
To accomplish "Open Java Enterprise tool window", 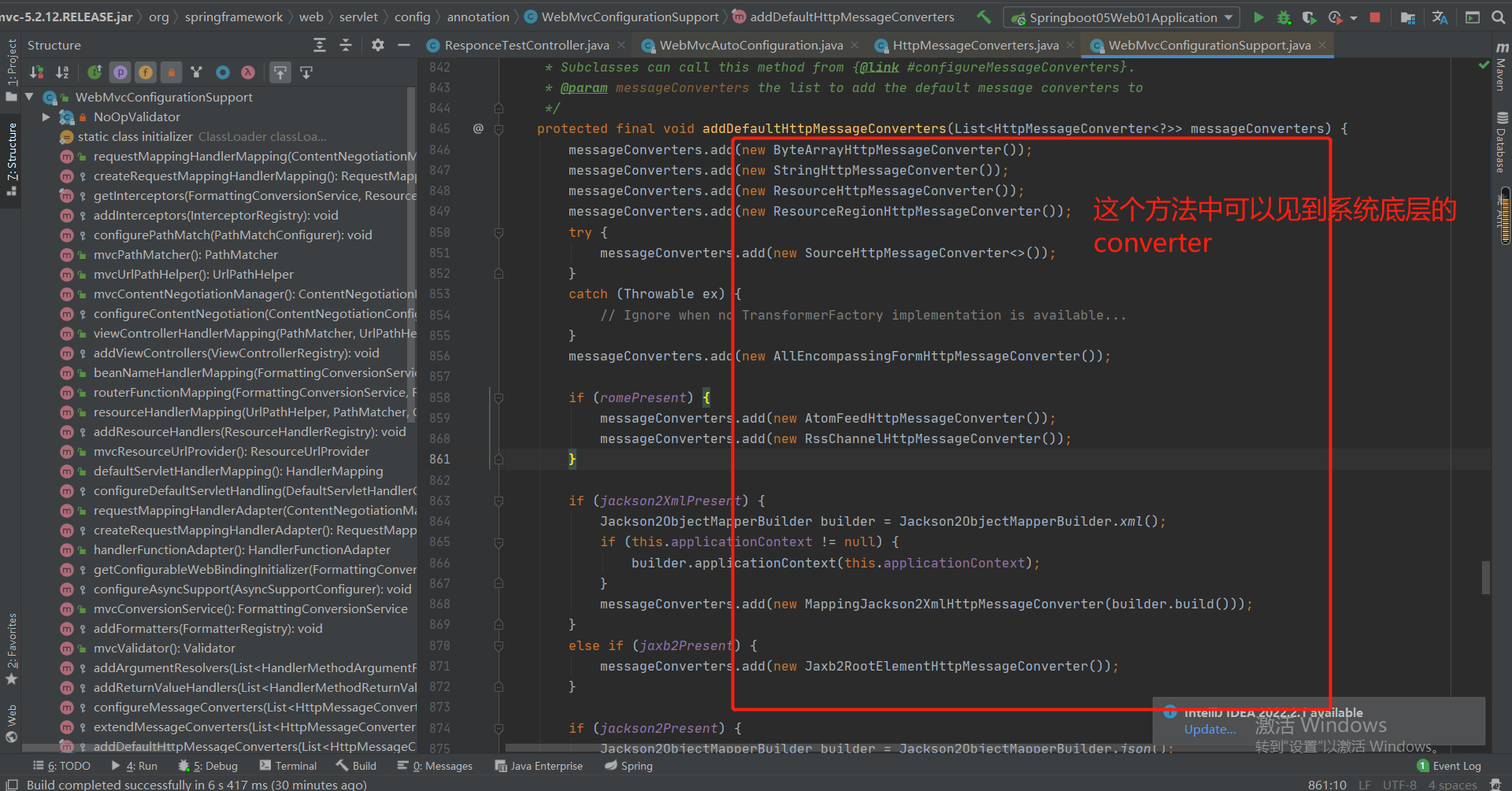I will click(x=539, y=766).
